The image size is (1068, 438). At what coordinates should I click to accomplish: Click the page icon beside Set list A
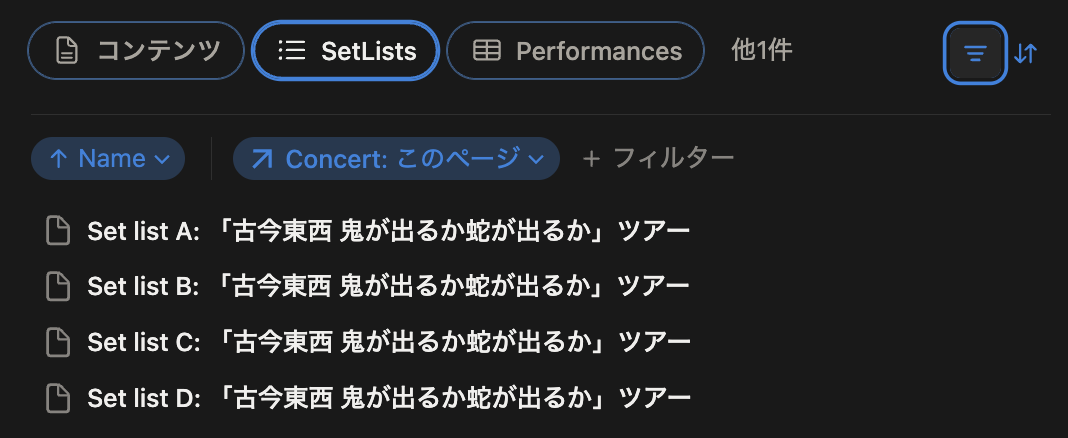click(58, 231)
